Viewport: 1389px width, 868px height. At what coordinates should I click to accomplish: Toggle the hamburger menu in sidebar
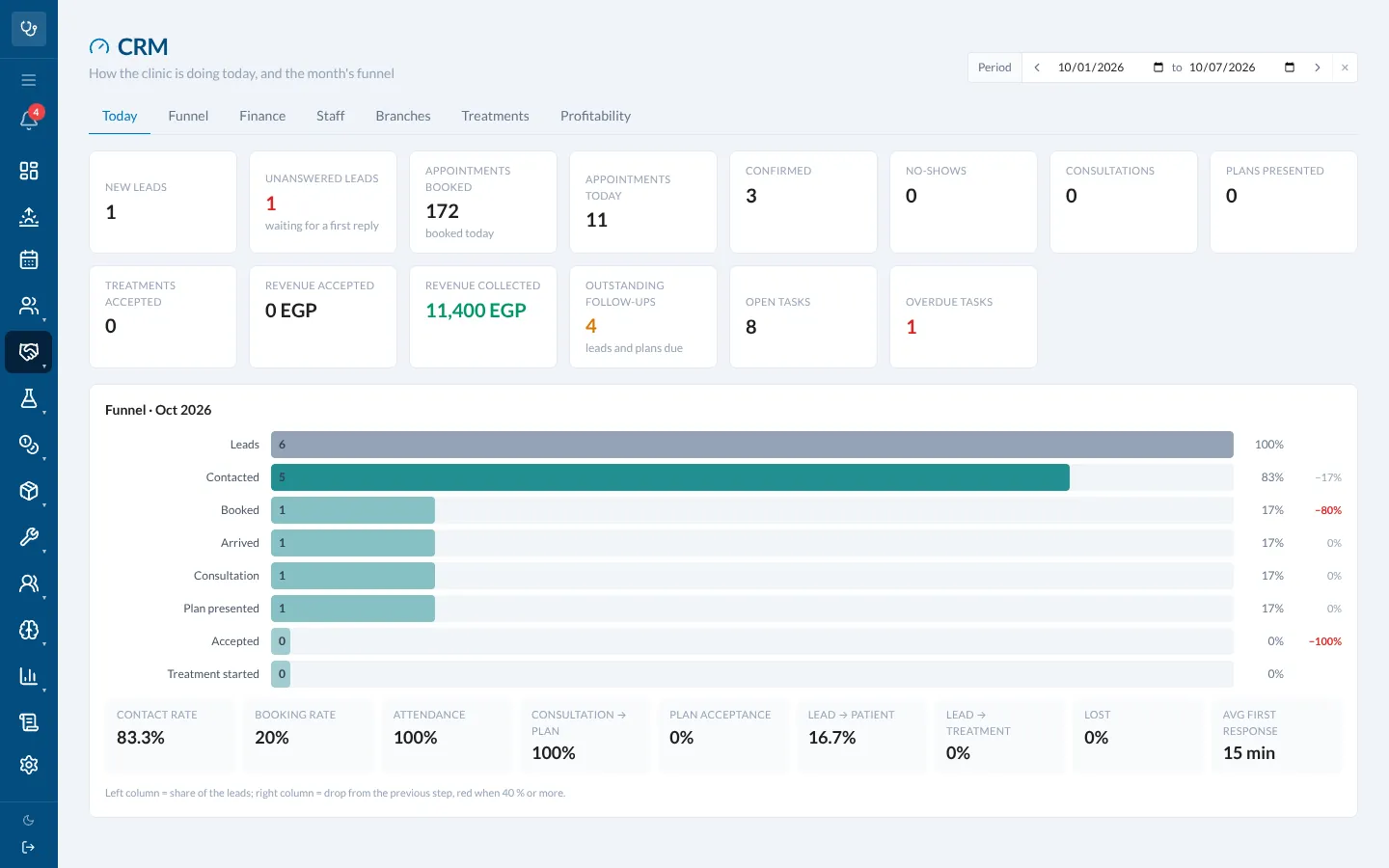[29, 80]
